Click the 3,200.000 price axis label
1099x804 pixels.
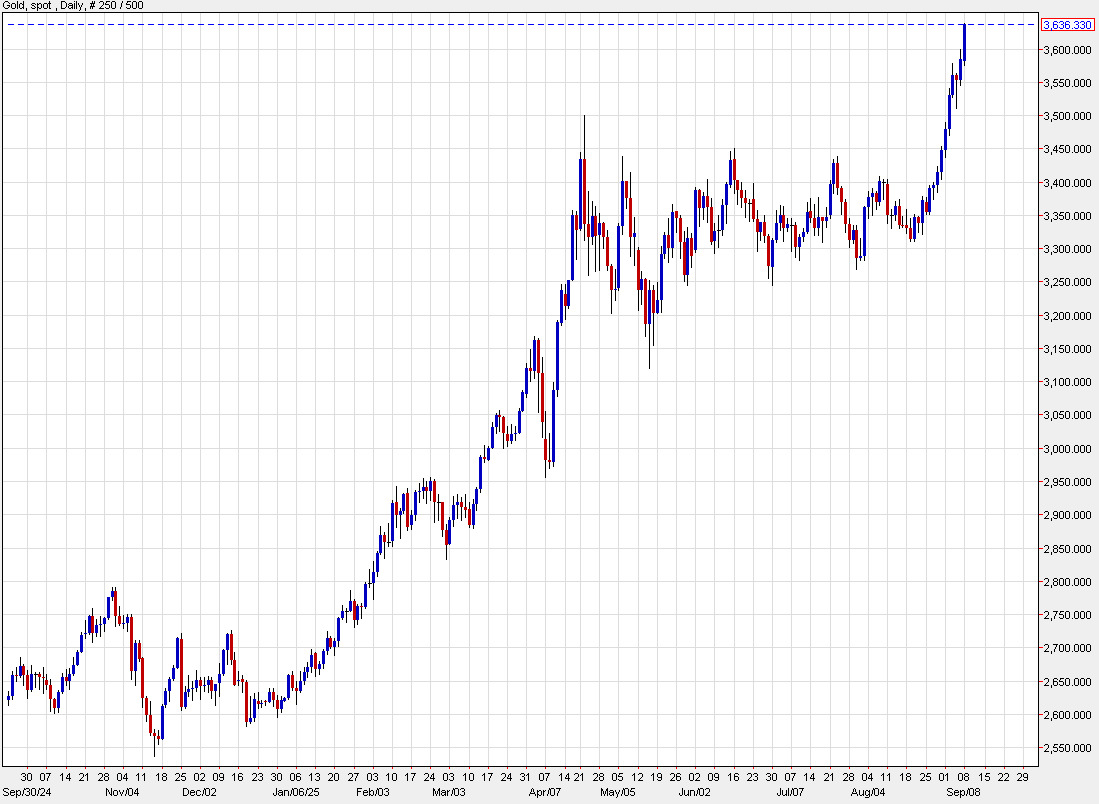(x=1067, y=315)
